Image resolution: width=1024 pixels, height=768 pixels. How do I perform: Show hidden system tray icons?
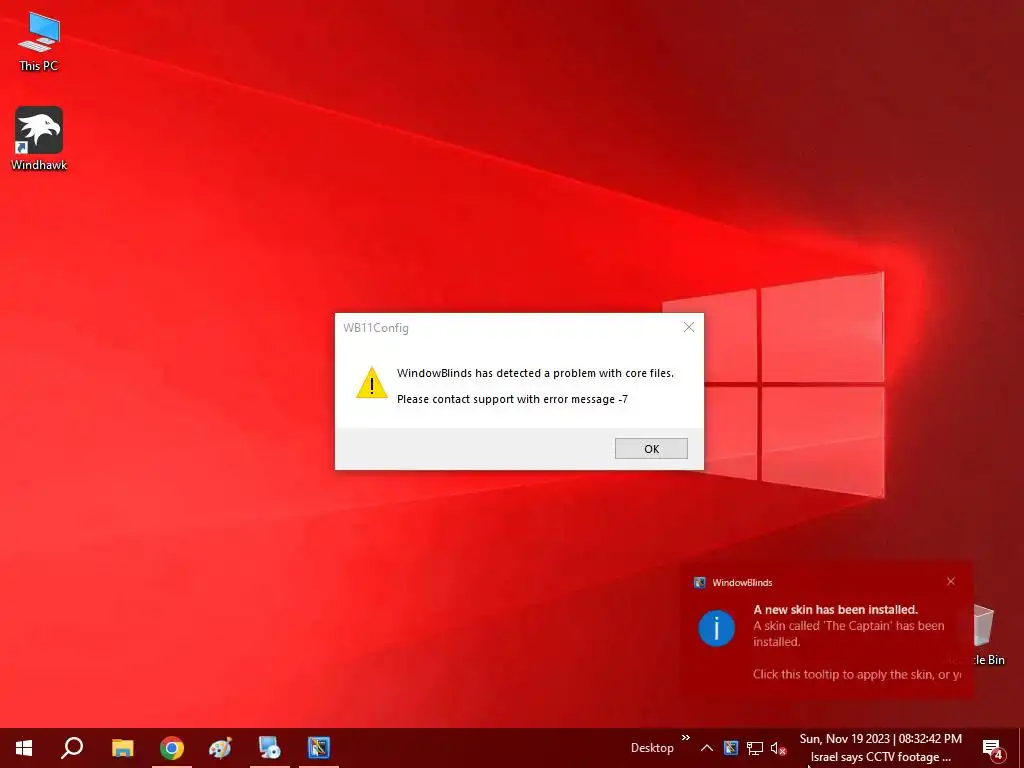click(x=707, y=748)
